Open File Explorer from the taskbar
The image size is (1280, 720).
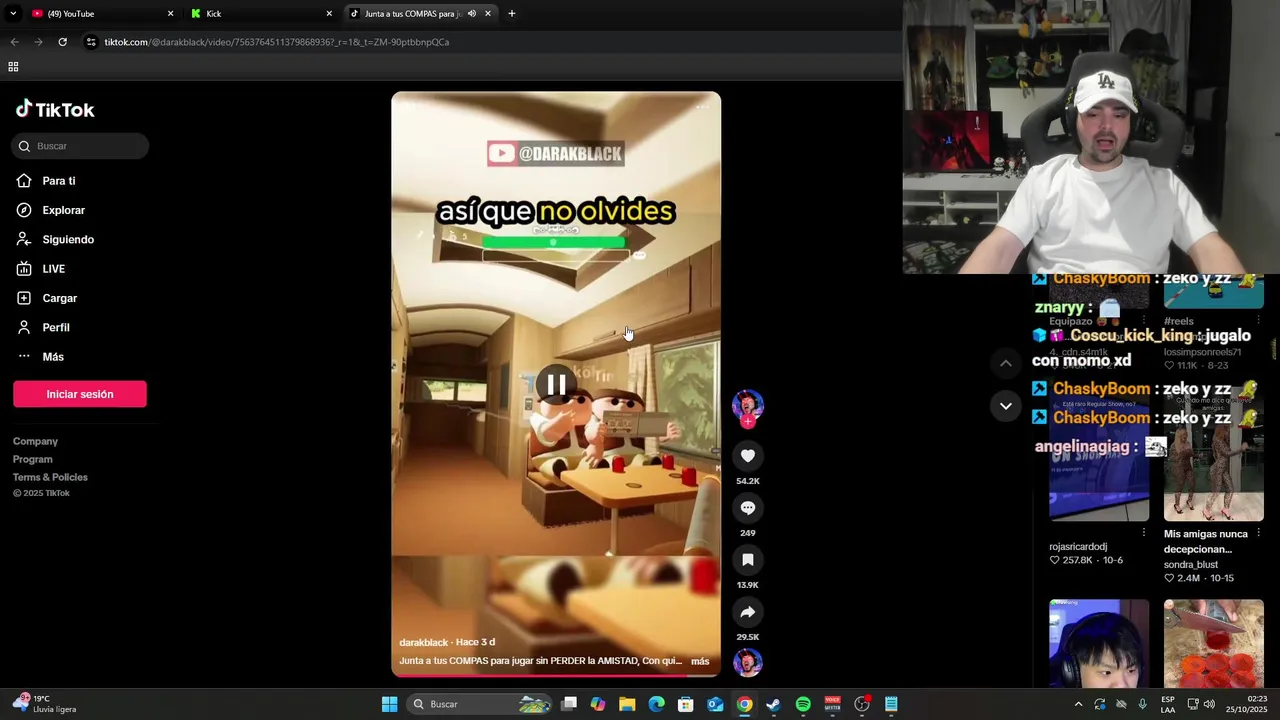(627, 704)
